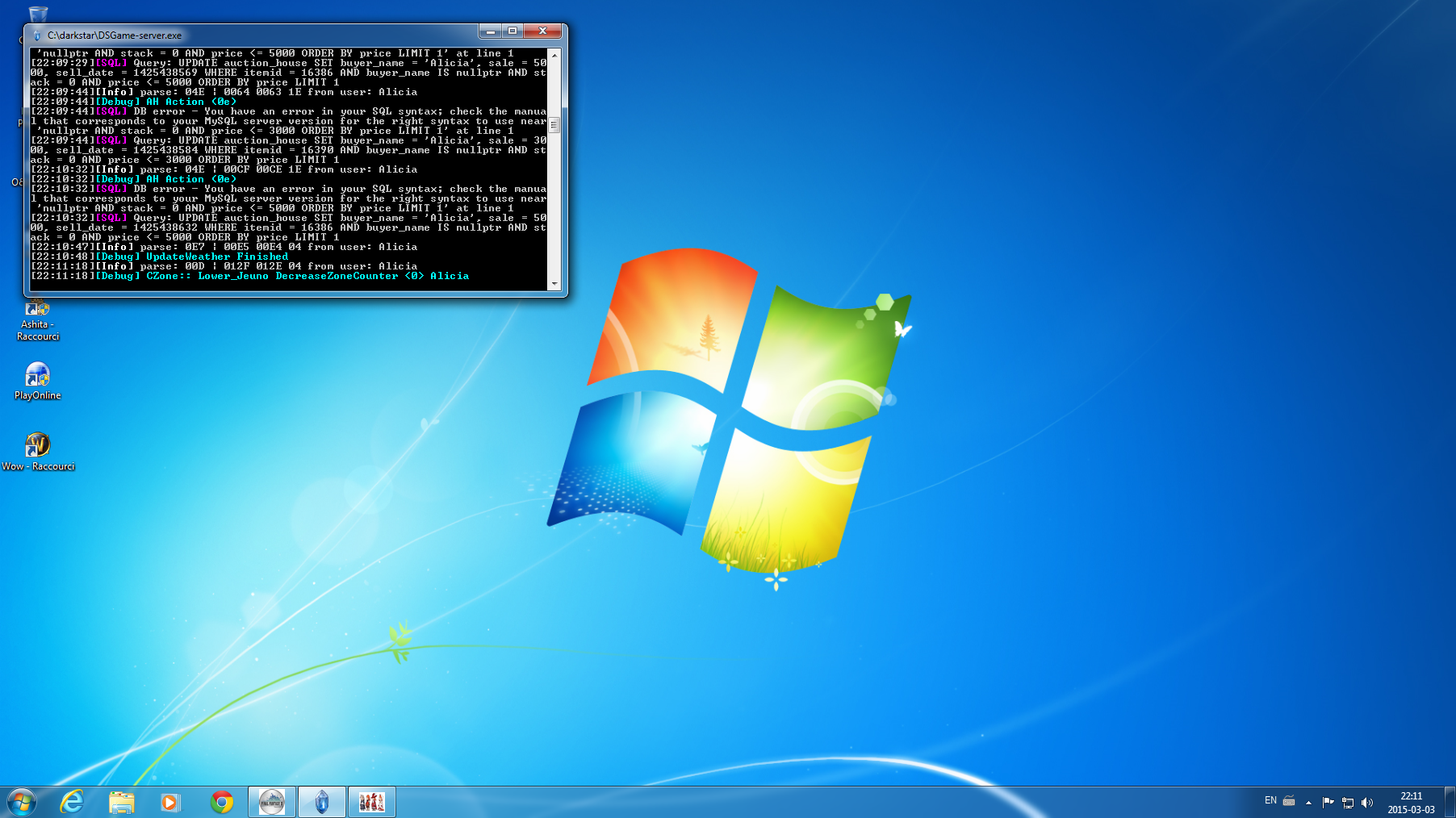Open Windows Media Player from taskbar

coord(170,802)
